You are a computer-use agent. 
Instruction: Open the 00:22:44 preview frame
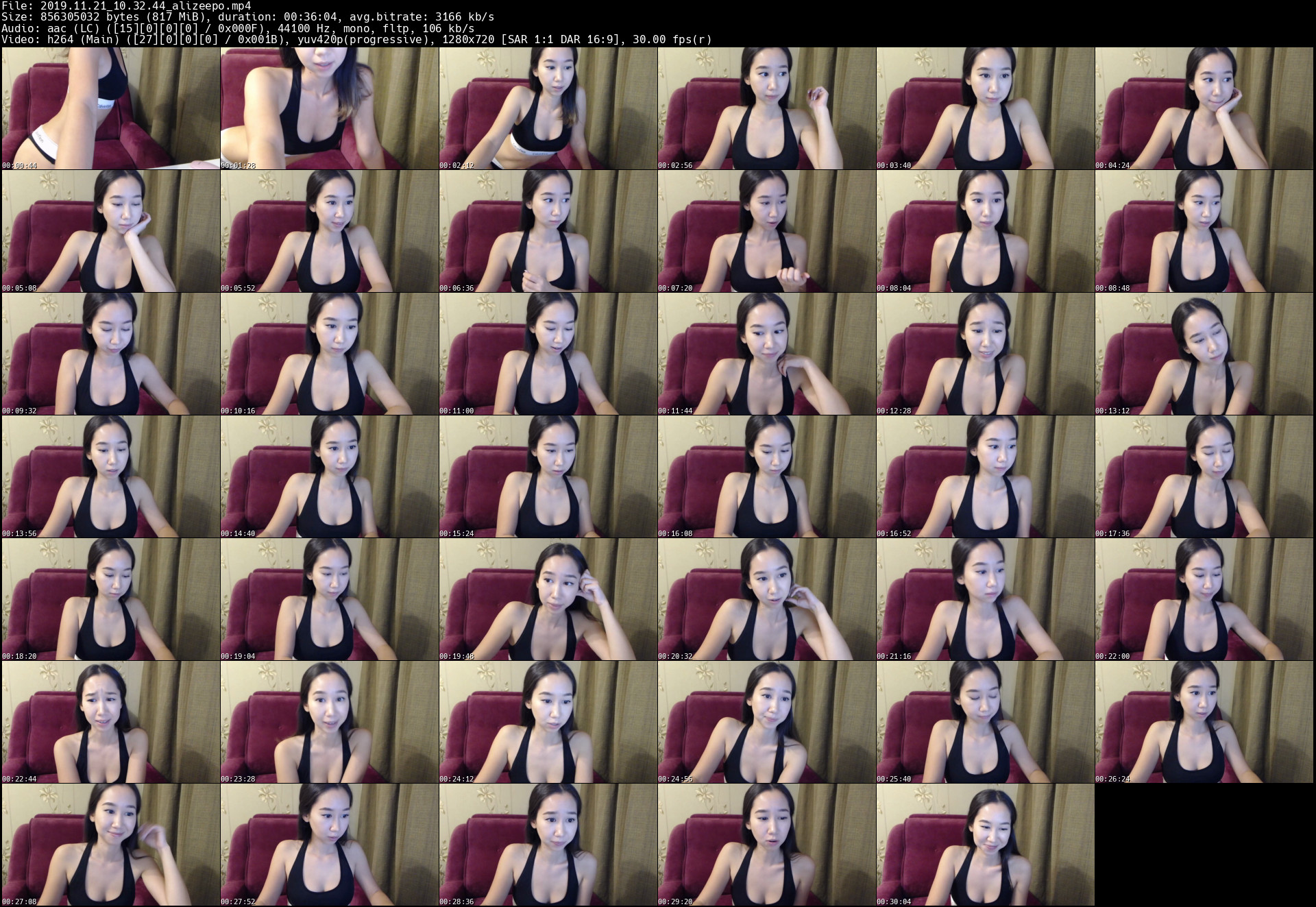(x=110, y=722)
